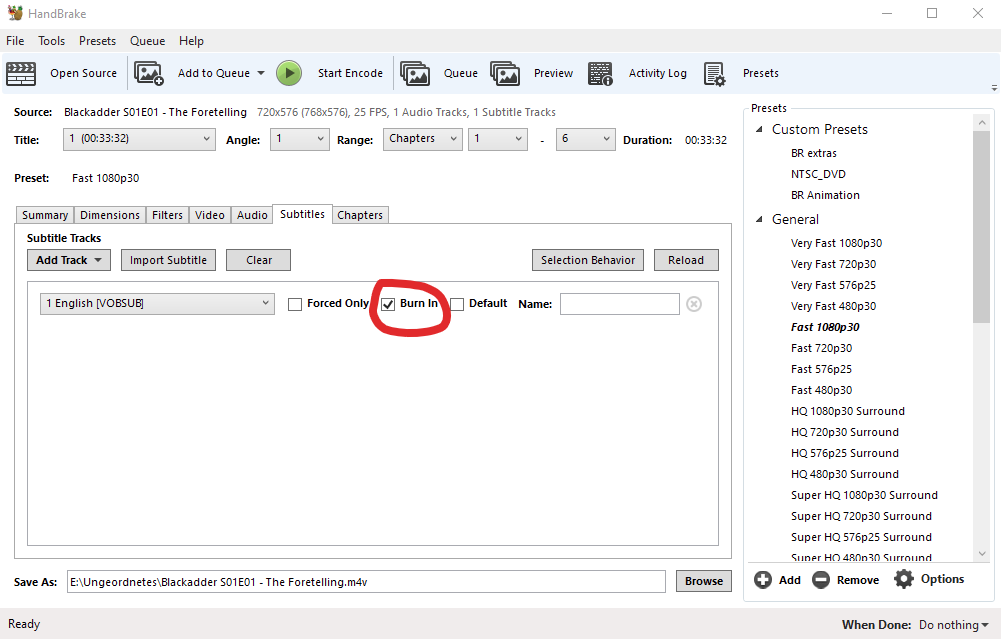Select the BR Animation preset
The height and width of the screenshot is (639, 1001).
pyautogui.click(x=825, y=195)
